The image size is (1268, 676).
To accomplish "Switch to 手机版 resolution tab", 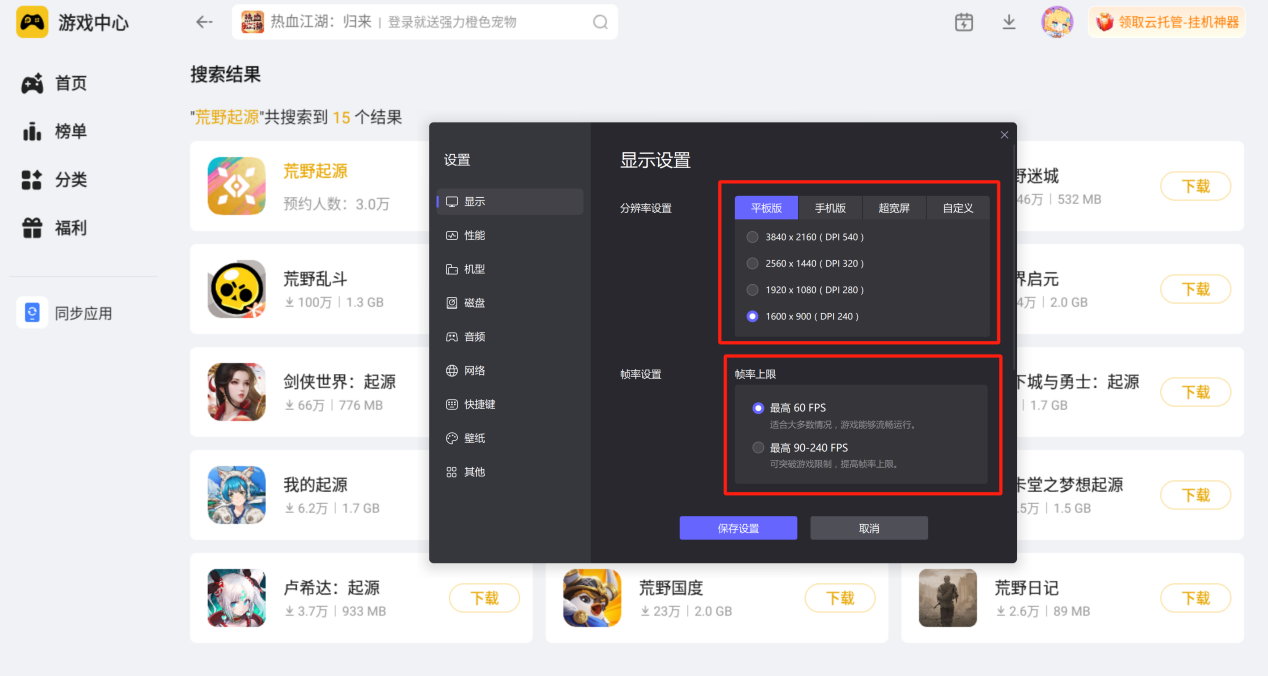I will (x=830, y=208).
